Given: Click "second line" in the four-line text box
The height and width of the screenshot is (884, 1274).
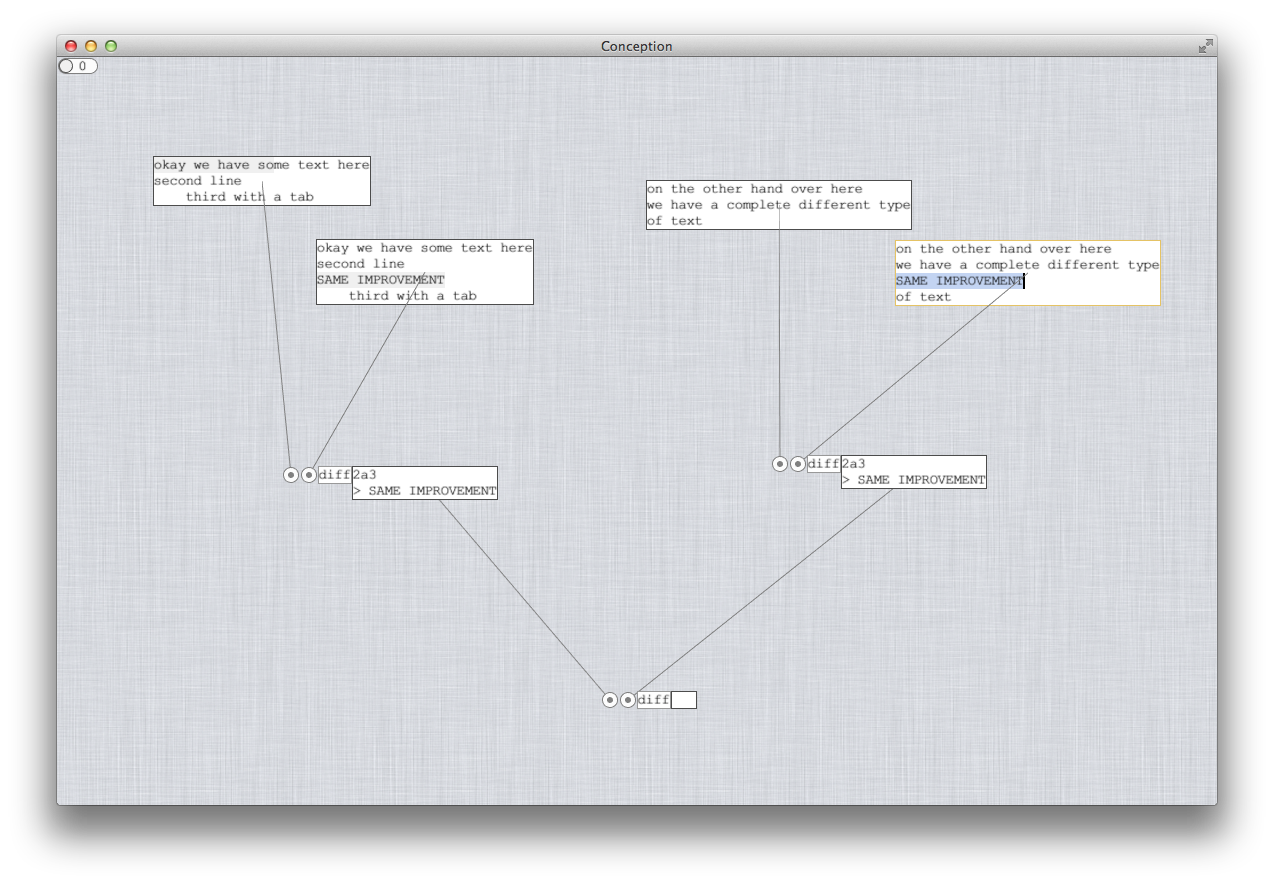Looking at the screenshot, I should click(361, 264).
